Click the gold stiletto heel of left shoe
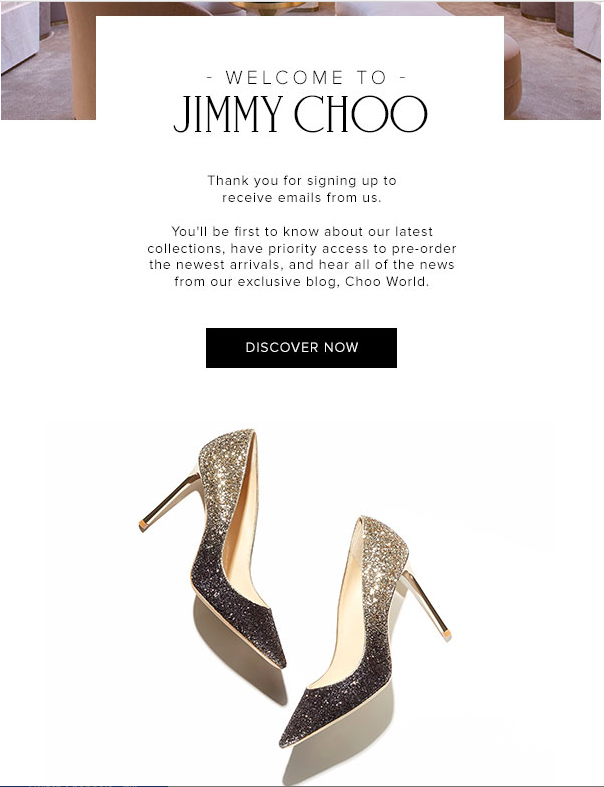 click(169, 501)
